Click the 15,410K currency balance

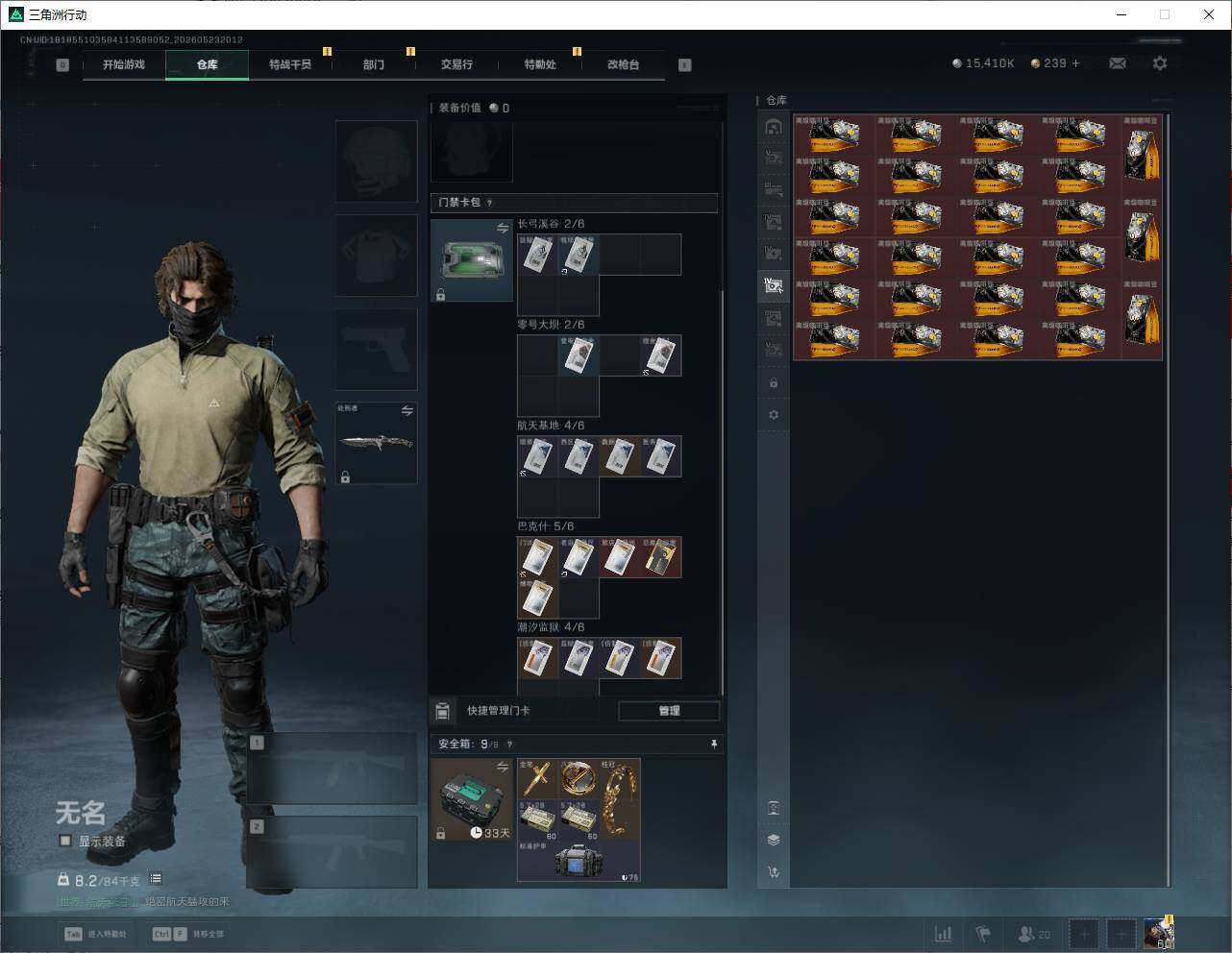983,63
